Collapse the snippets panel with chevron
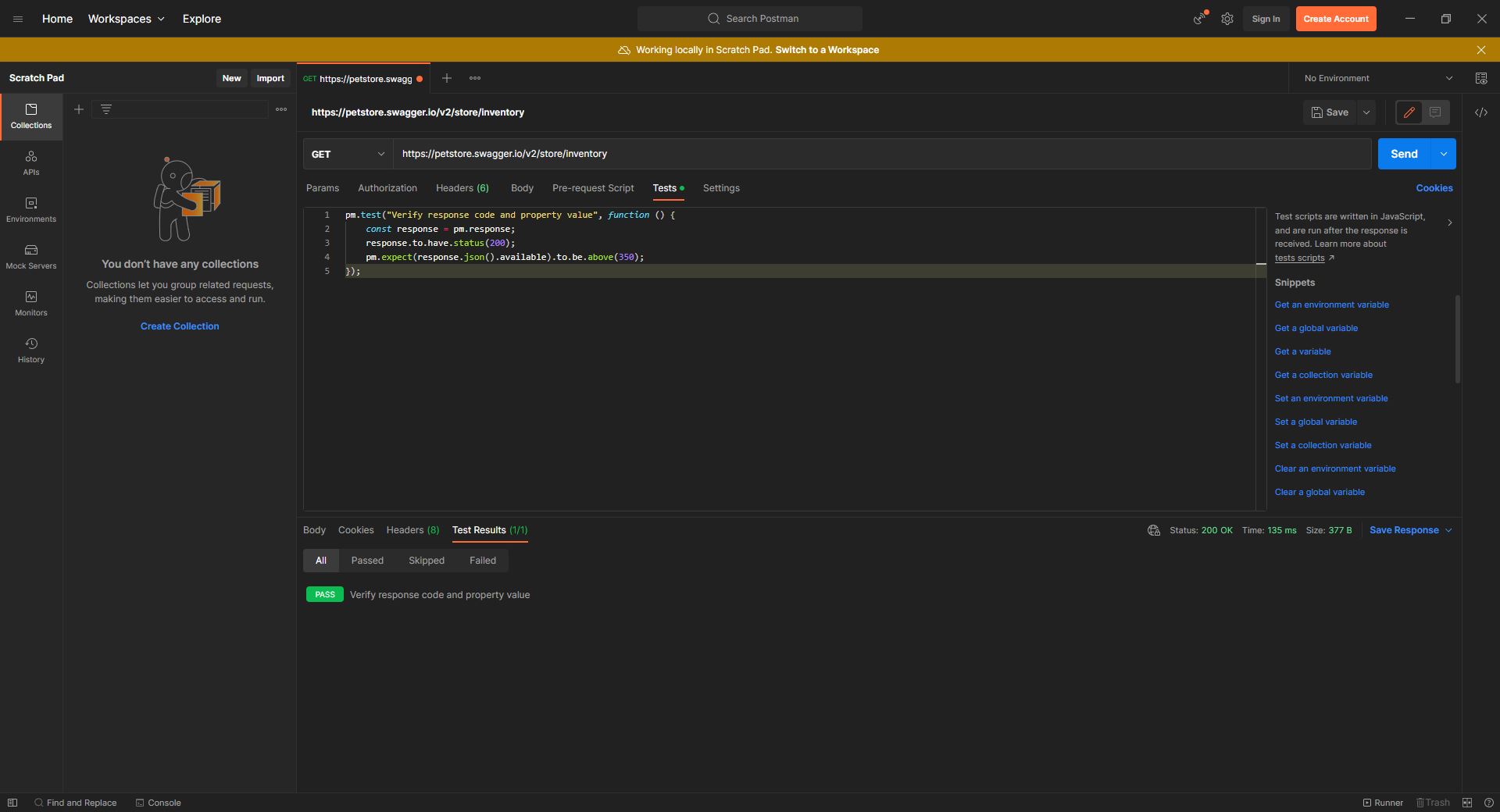The width and height of the screenshot is (1500, 812). 1450,223
